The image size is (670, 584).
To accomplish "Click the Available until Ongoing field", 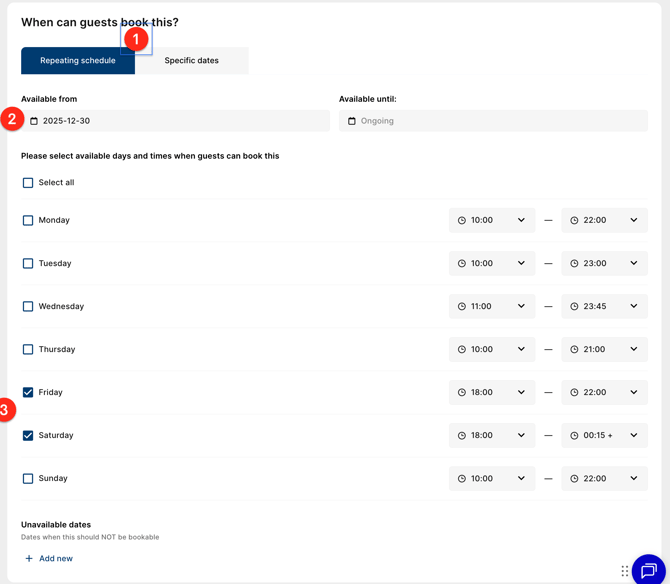I will point(492,121).
